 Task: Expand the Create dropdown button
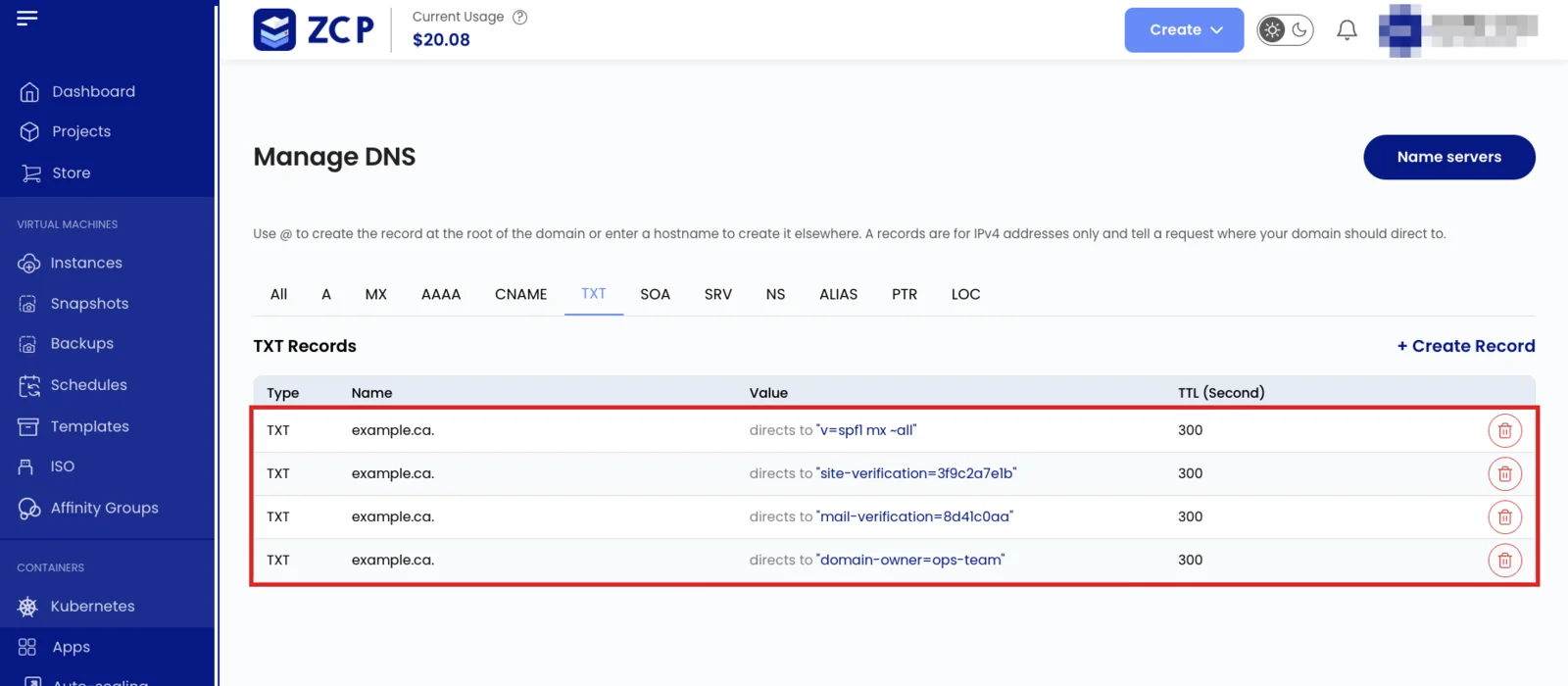pyautogui.click(x=1184, y=30)
